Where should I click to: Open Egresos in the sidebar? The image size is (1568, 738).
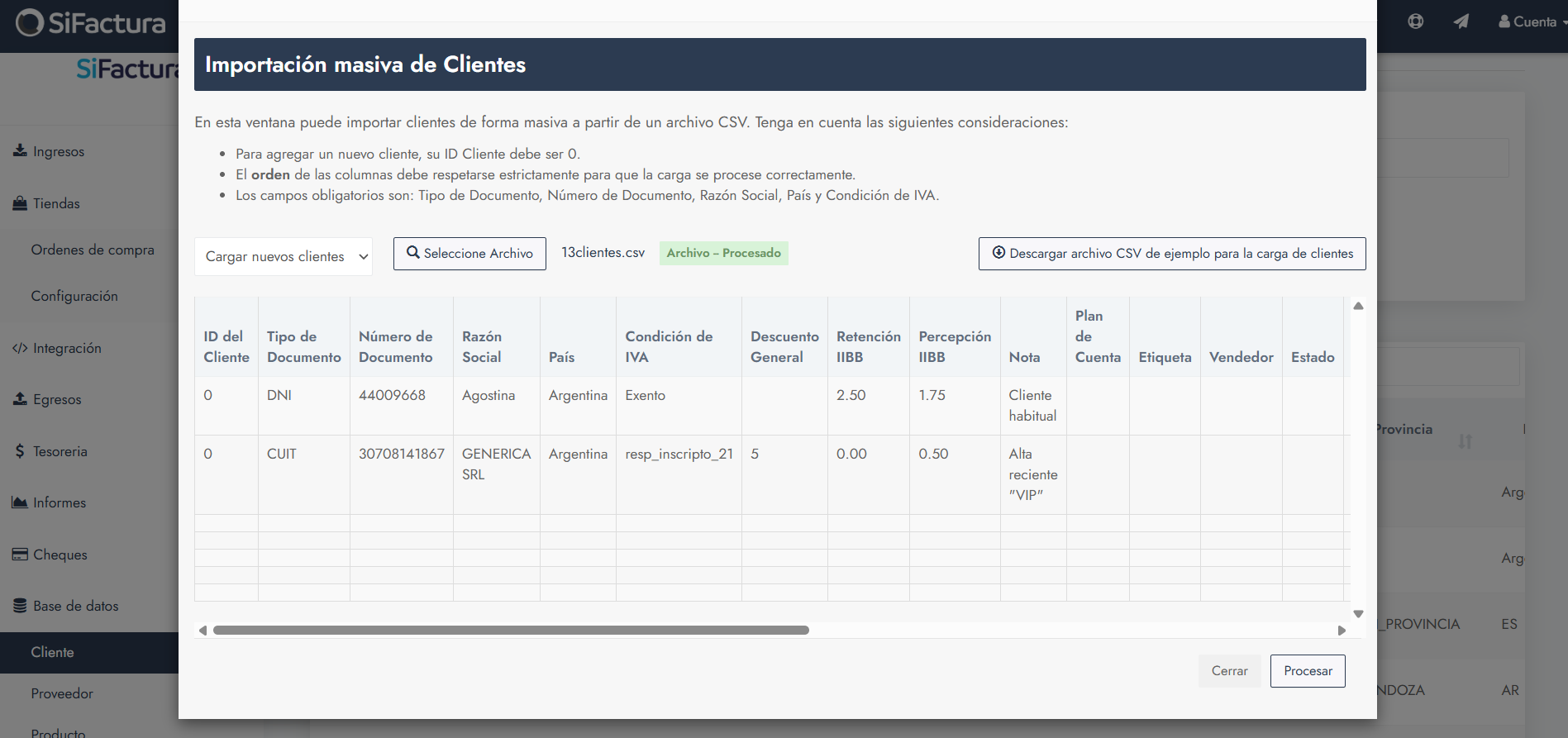(x=57, y=399)
